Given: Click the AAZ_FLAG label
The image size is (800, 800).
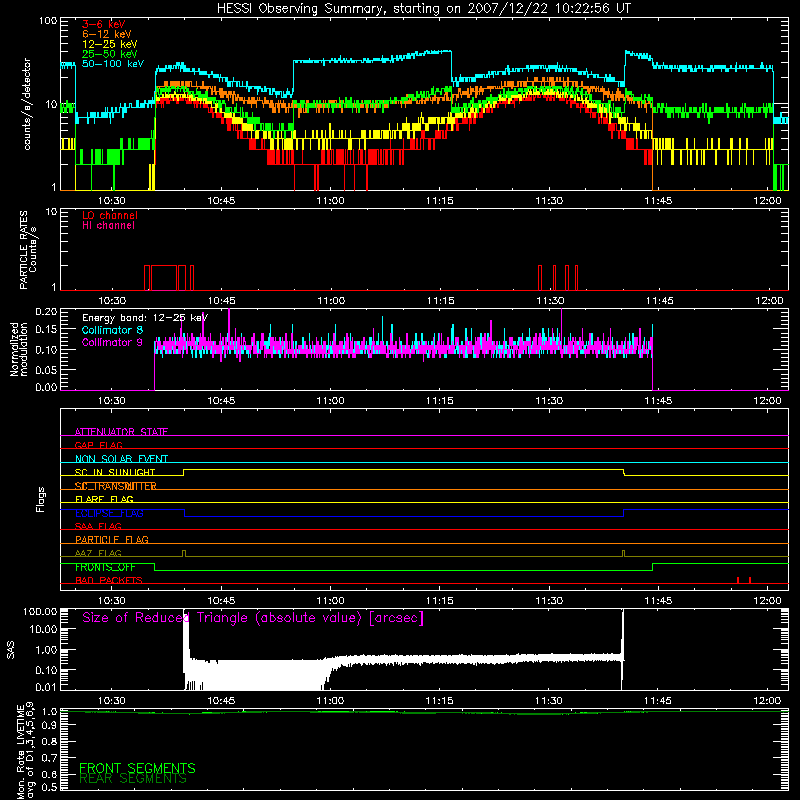Looking at the screenshot, I should coord(98,553).
